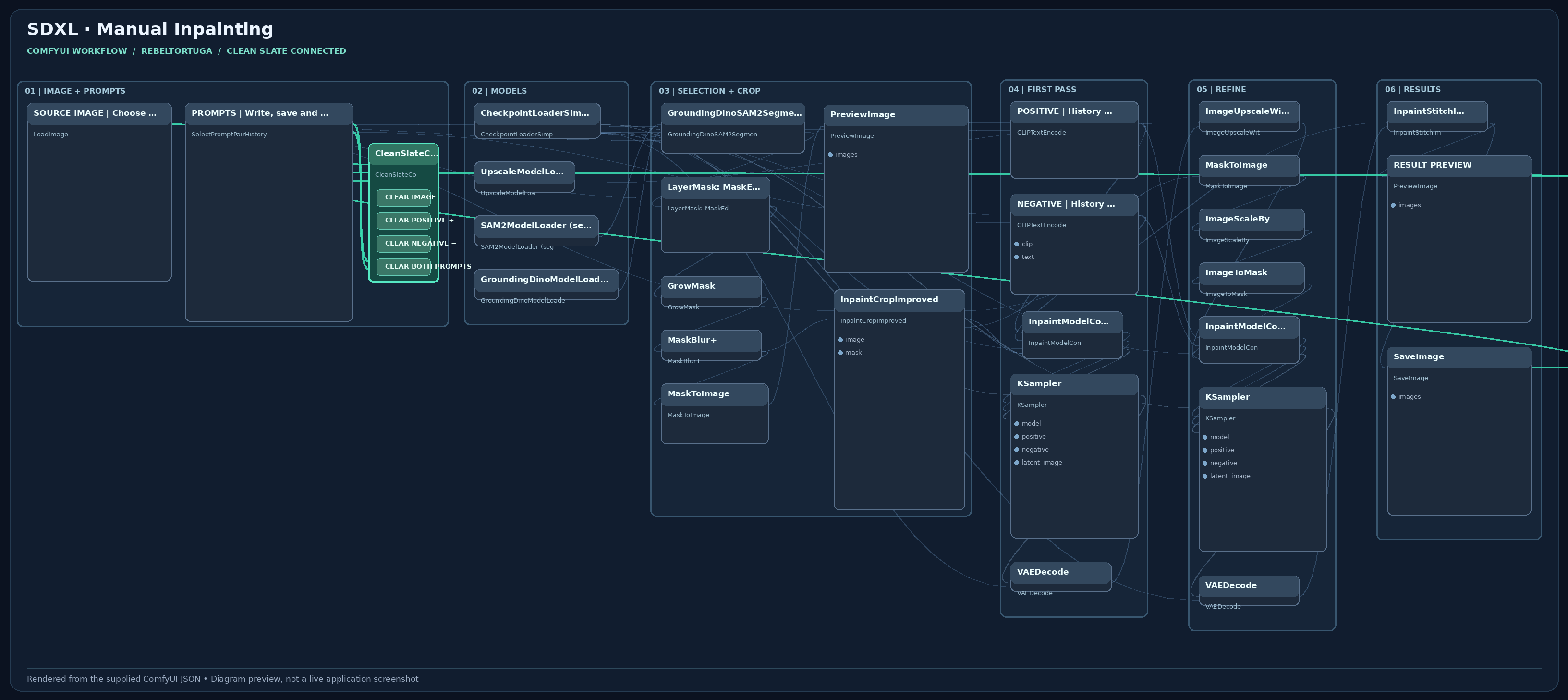Select the SOURCE IMAGE | Choose node title

click(95, 113)
